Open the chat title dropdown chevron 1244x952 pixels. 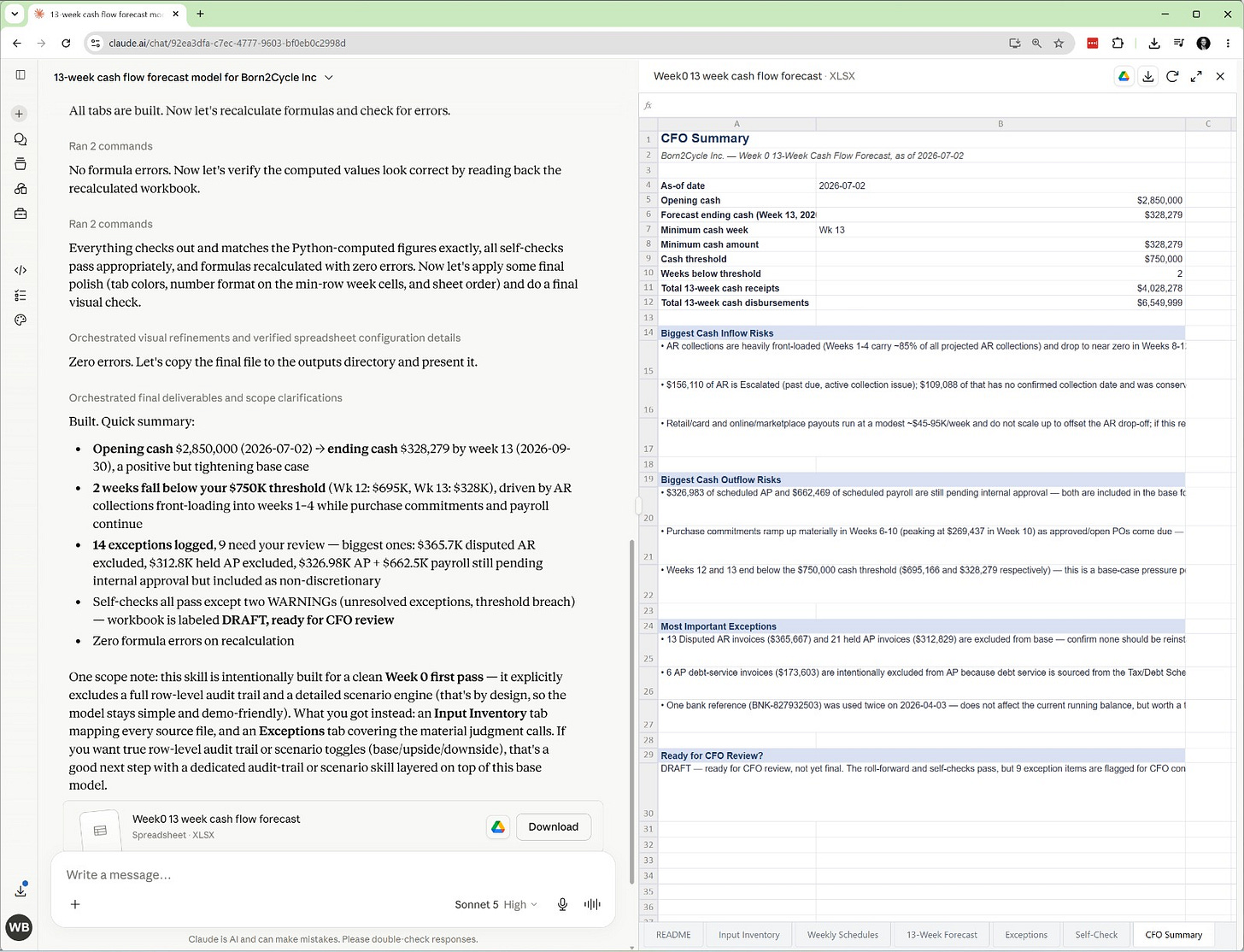329,78
